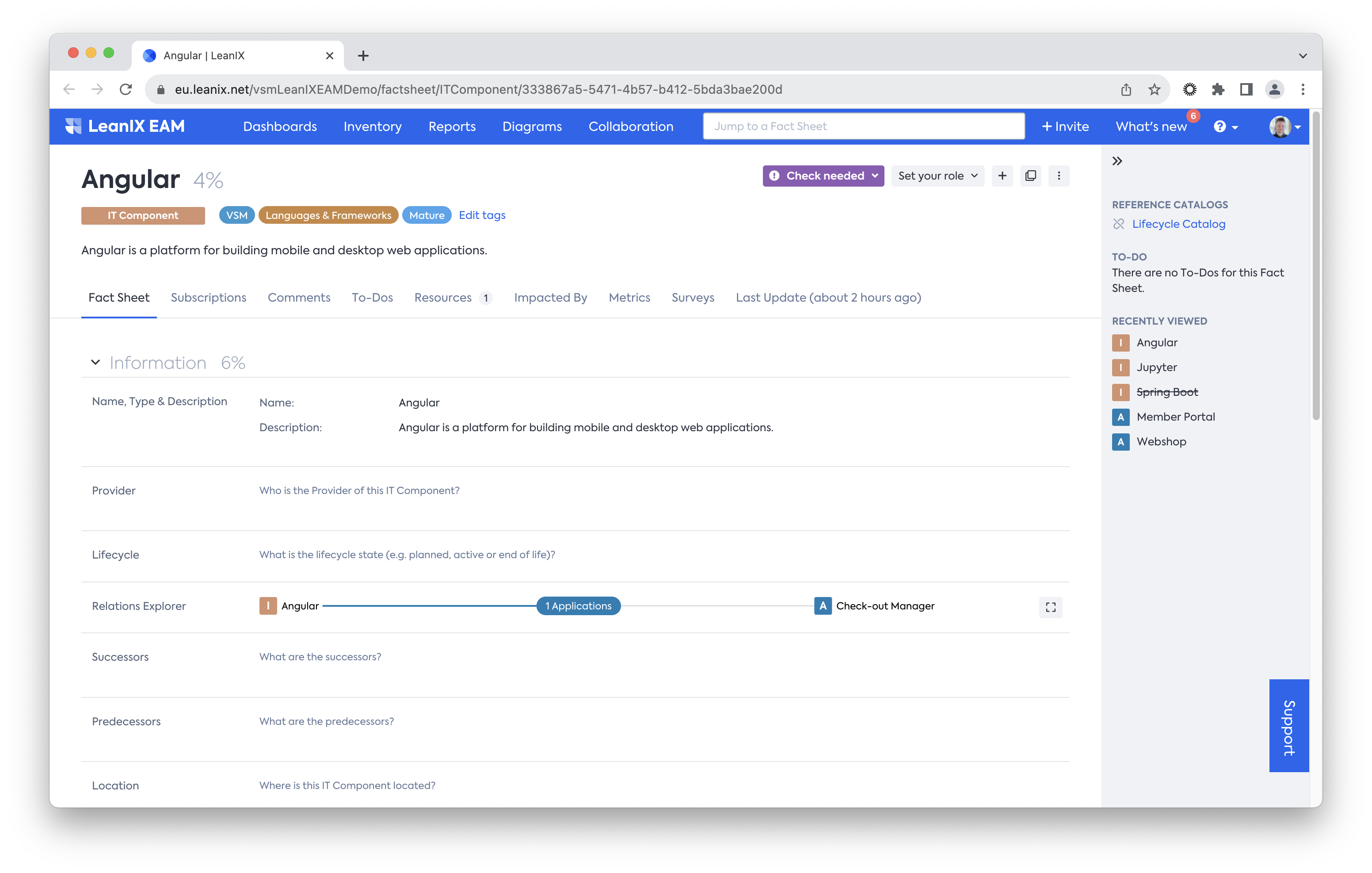Collapse the right sidebar with double chevron

point(1117,161)
